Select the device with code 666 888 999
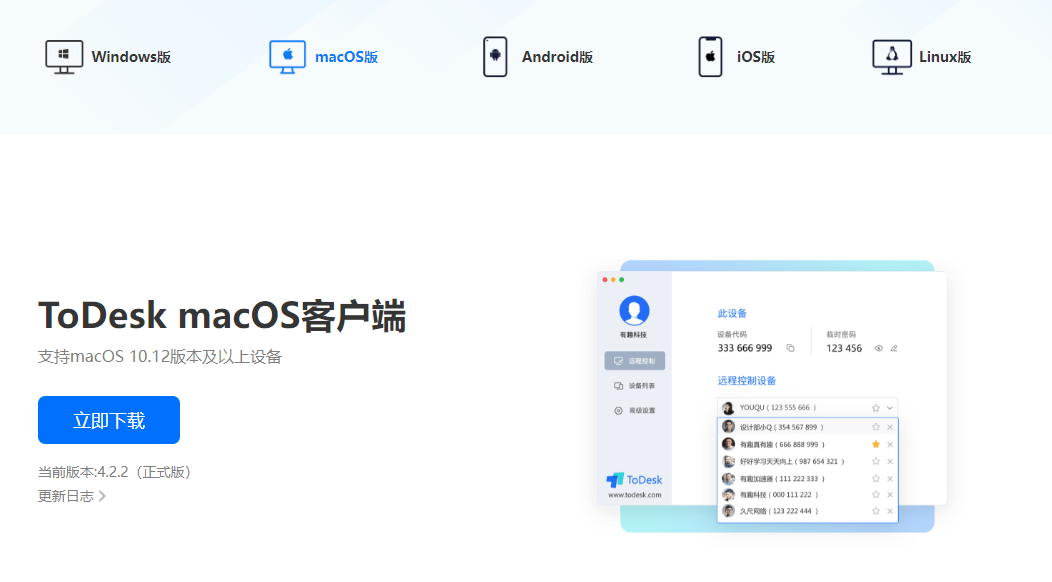Viewport: 1052px width, 582px height. 808,444
